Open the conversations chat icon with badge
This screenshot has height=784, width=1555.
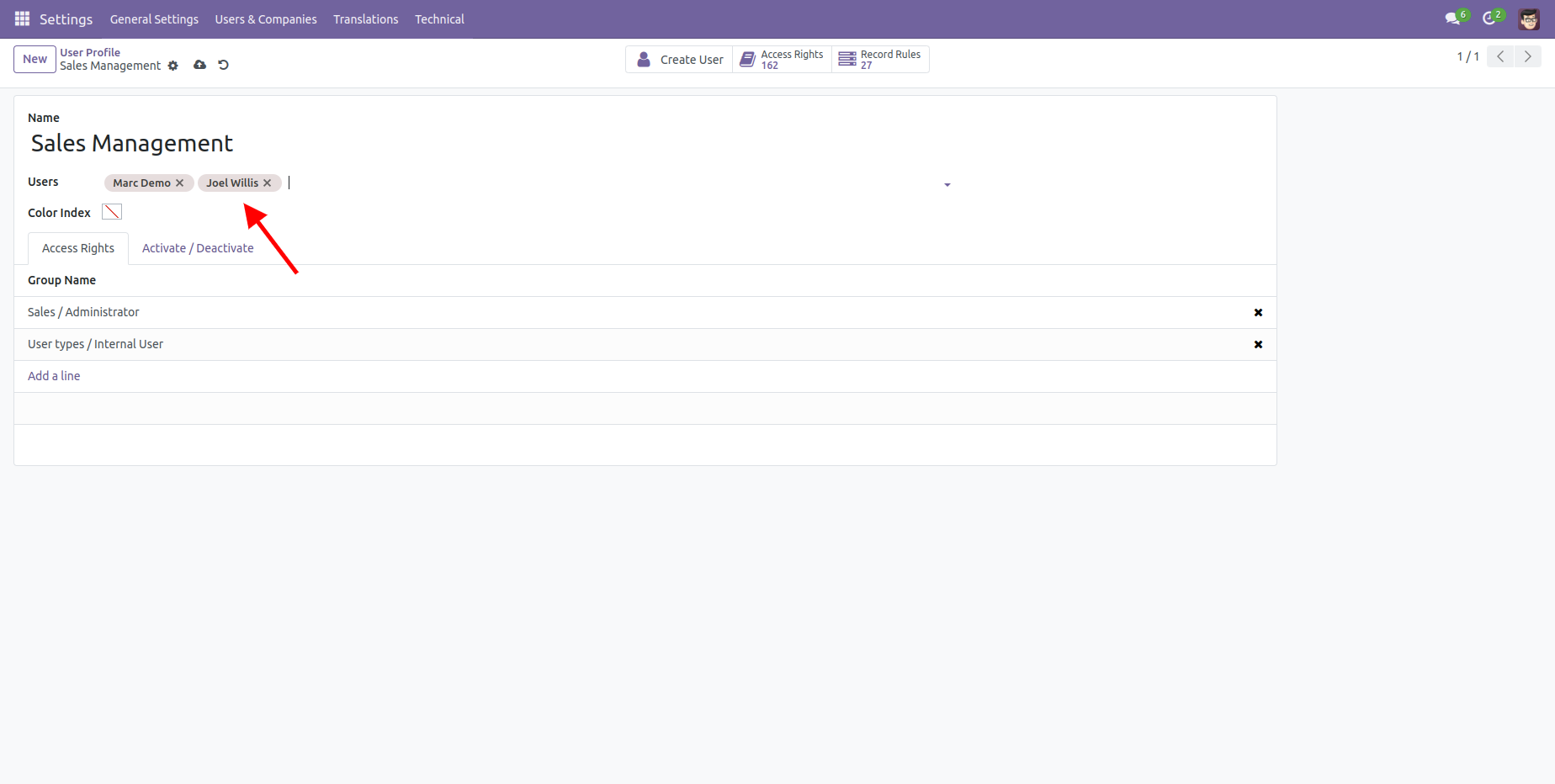coord(1452,19)
